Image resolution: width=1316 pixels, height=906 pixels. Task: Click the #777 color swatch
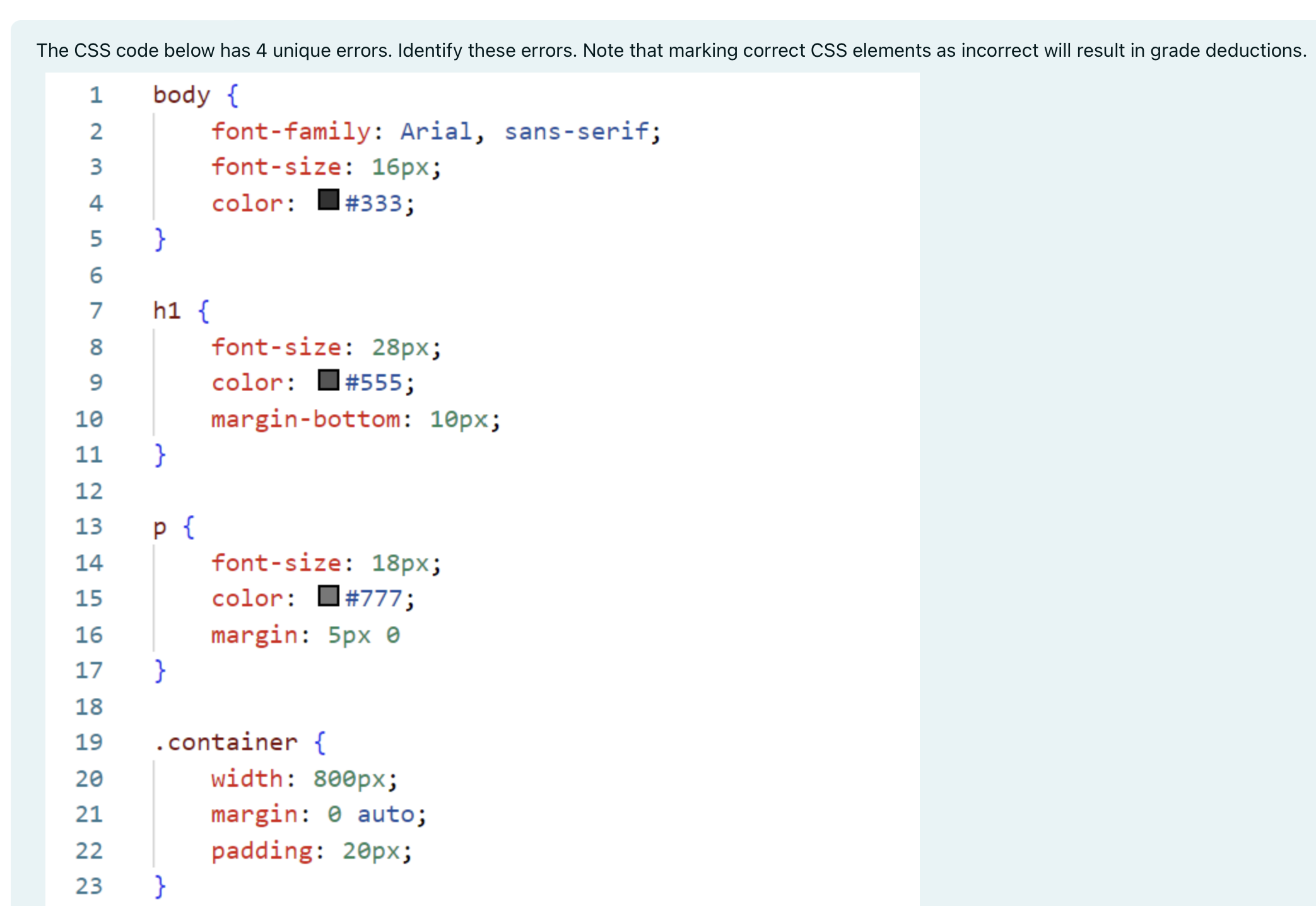point(328,596)
